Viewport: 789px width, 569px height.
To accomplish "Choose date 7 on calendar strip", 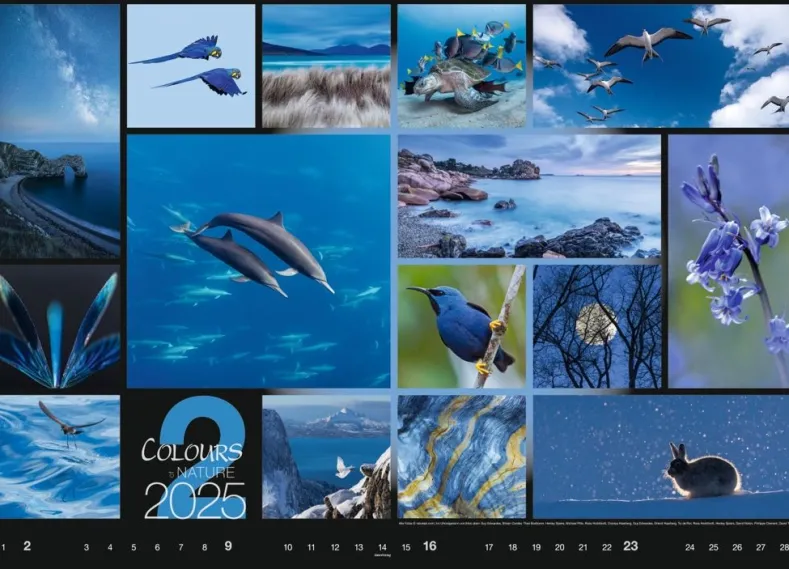I will pos(181,547).
